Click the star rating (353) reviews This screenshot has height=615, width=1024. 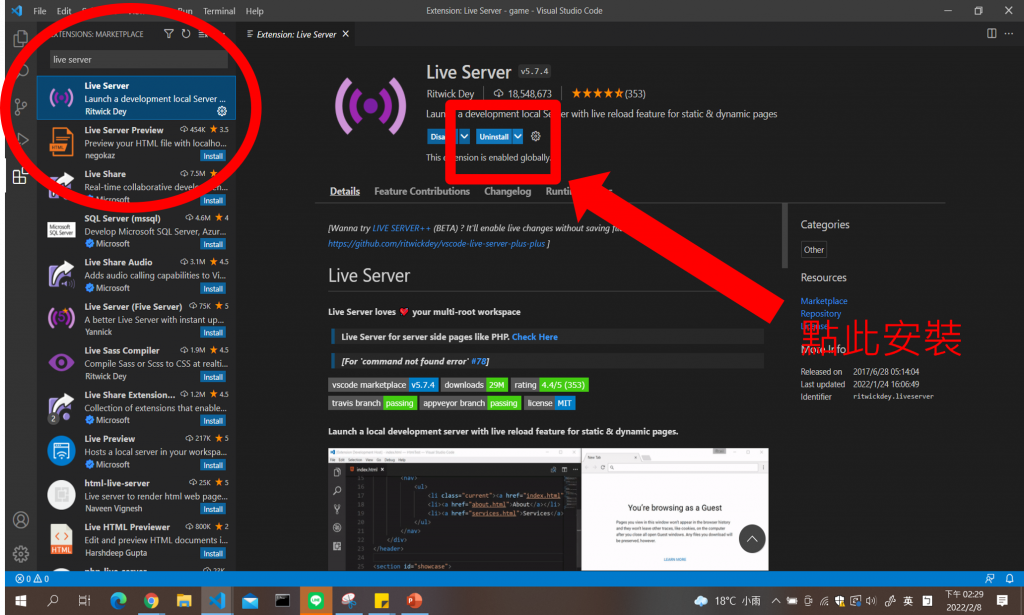tap(608, 93)
